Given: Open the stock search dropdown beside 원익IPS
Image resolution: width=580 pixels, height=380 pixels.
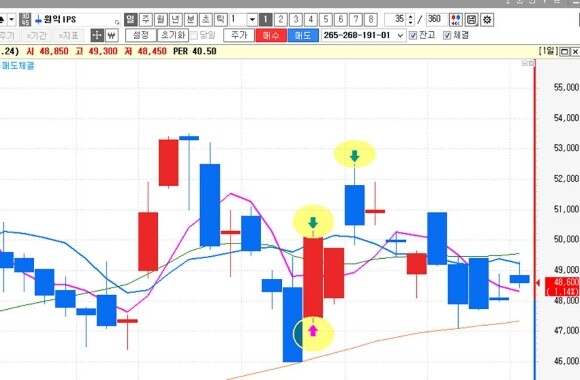Looking at the screenshot, I should [x=117, y=22].
